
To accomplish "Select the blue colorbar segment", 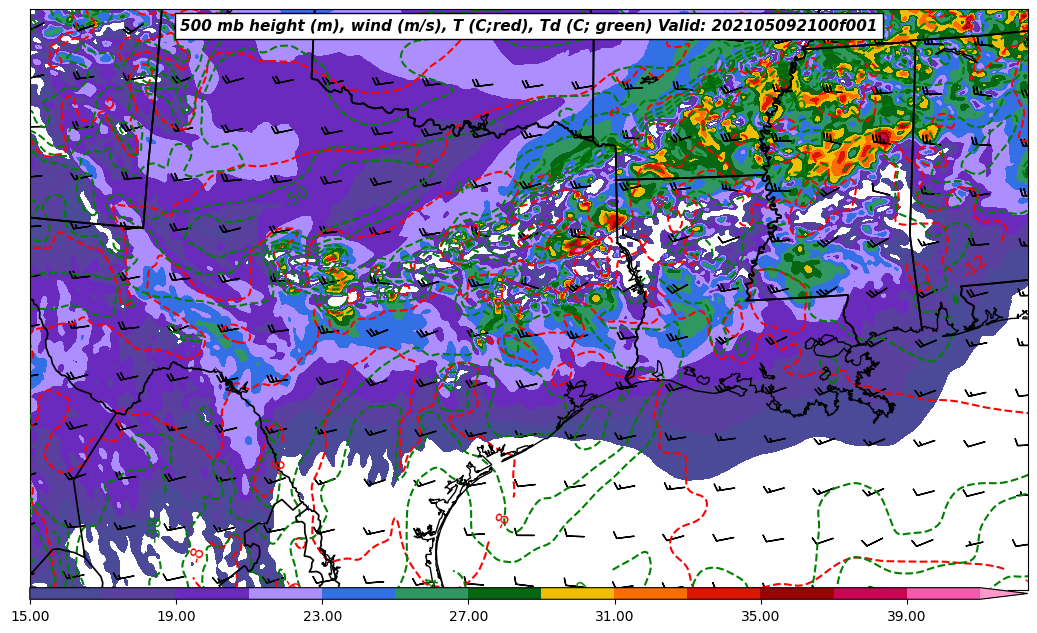I will [x=359, y=593].
